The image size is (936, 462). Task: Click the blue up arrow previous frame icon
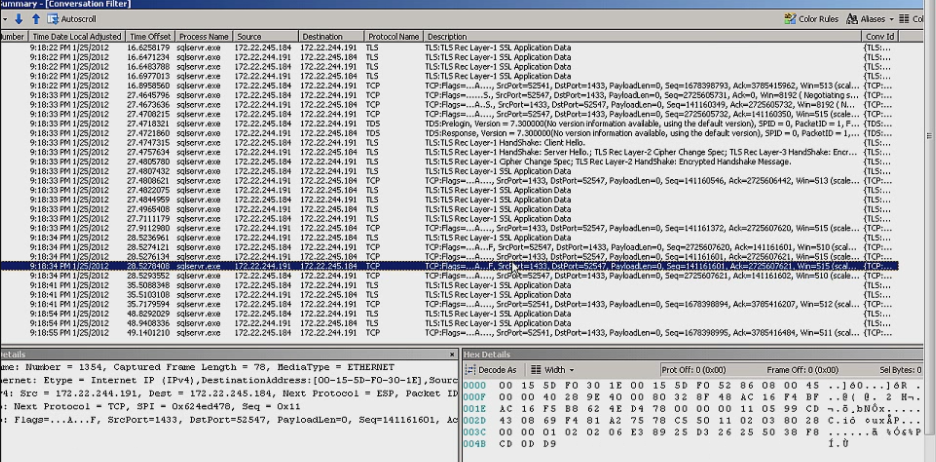click(36, 19)
